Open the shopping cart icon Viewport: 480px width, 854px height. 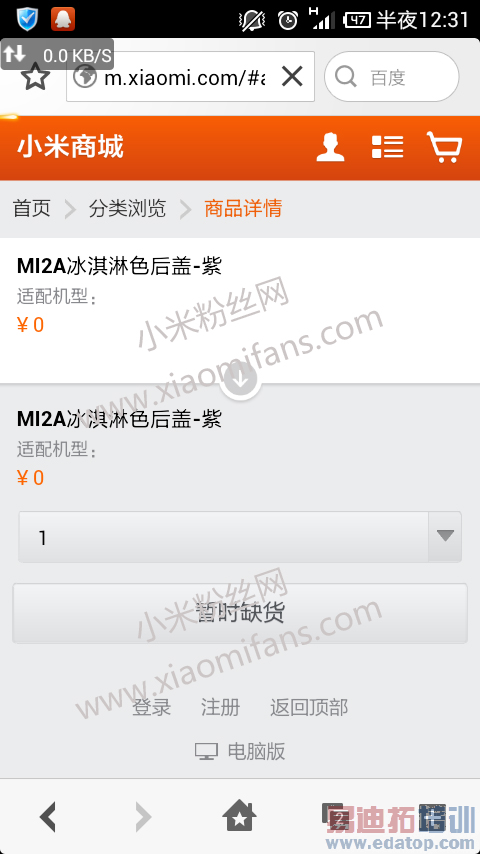point(444,147)
